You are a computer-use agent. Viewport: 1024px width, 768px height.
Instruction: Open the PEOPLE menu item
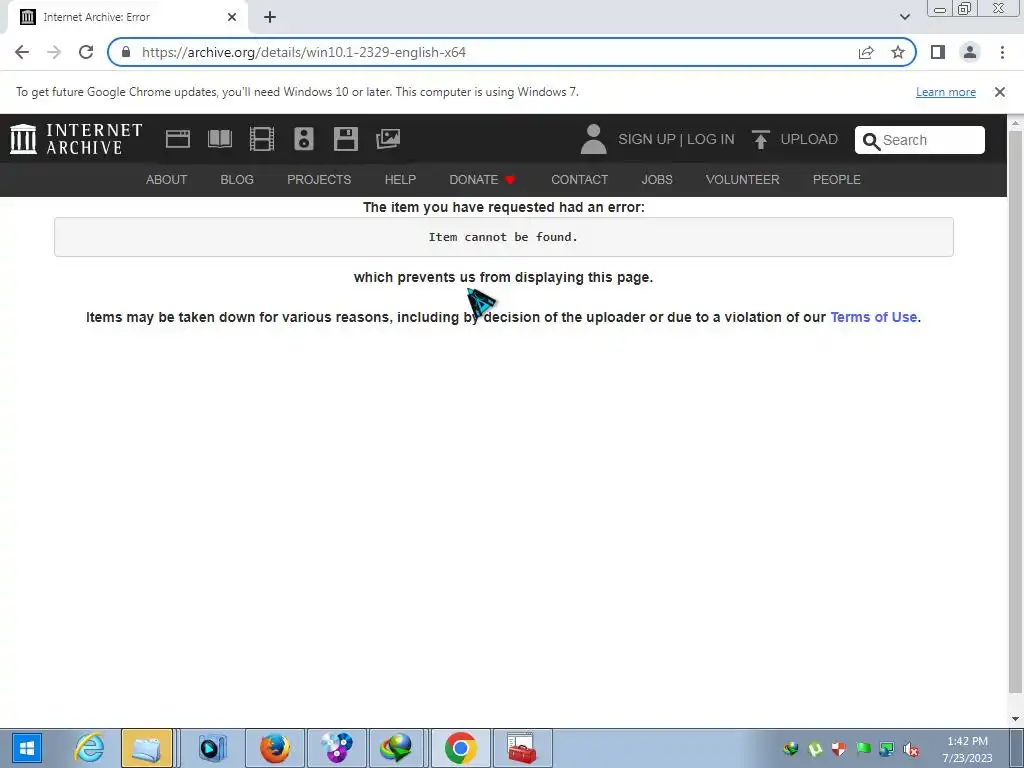click(837, 180)
